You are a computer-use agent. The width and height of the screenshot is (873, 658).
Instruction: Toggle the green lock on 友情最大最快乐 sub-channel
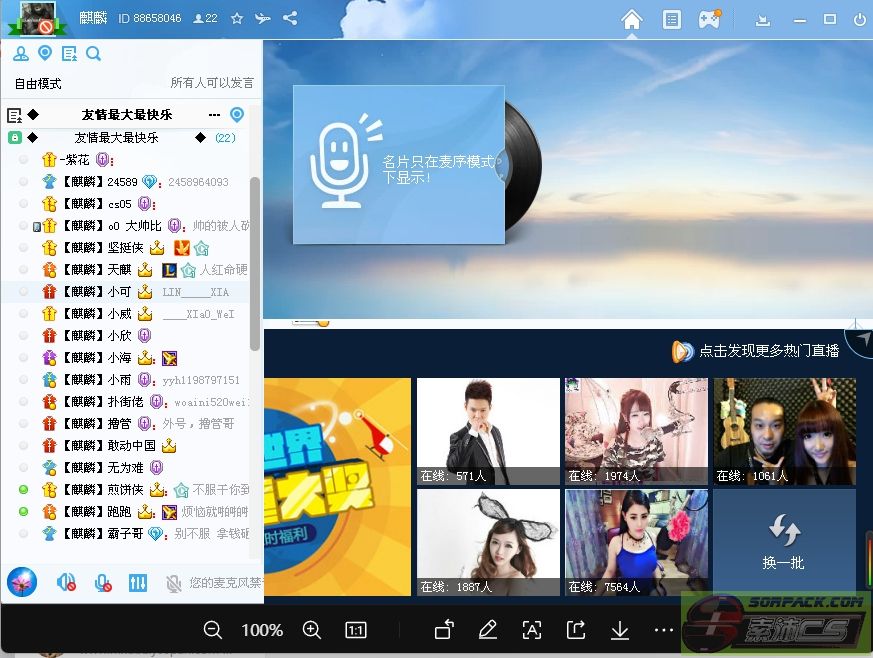[15, 138]
